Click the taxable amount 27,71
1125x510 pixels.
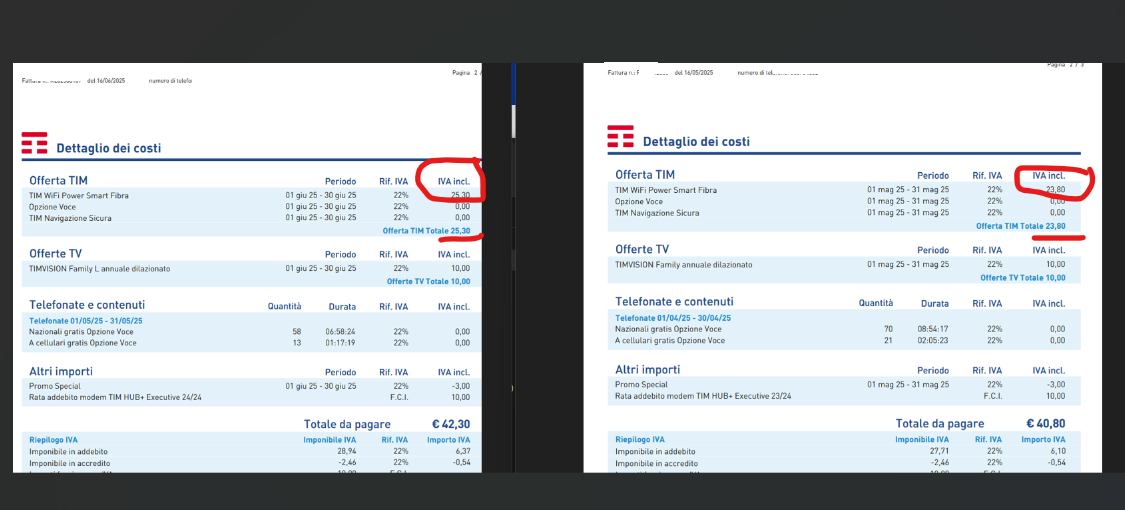pyautogui.click(x=940, y=451)
